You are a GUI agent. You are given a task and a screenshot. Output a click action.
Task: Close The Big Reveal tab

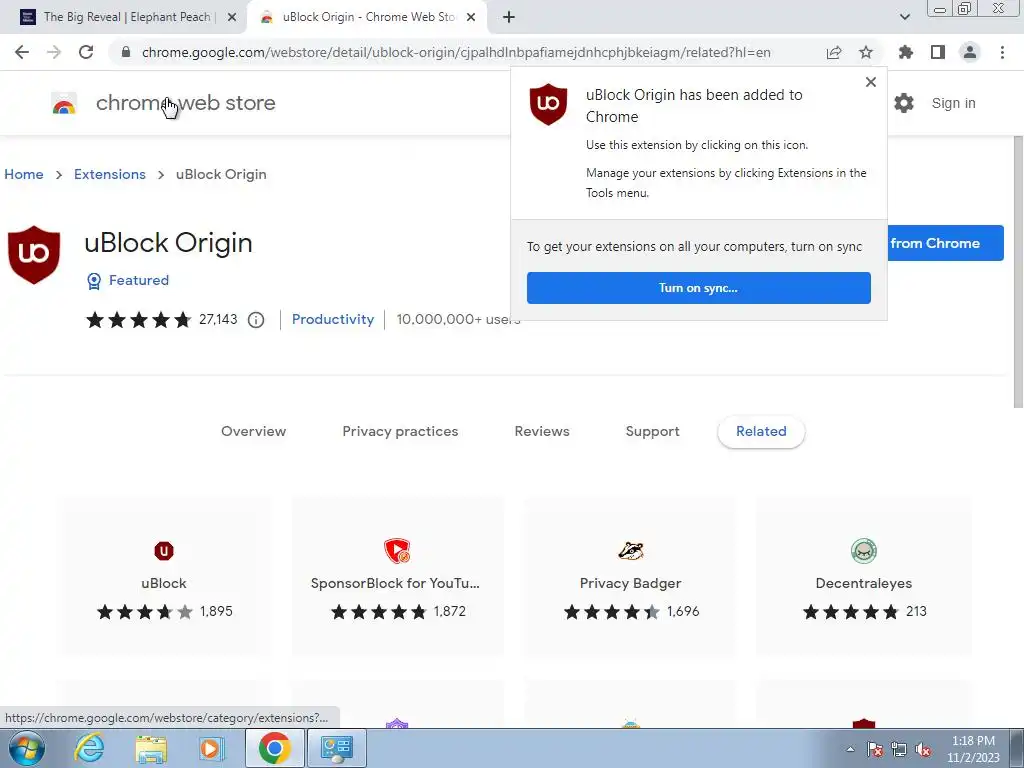232,18
